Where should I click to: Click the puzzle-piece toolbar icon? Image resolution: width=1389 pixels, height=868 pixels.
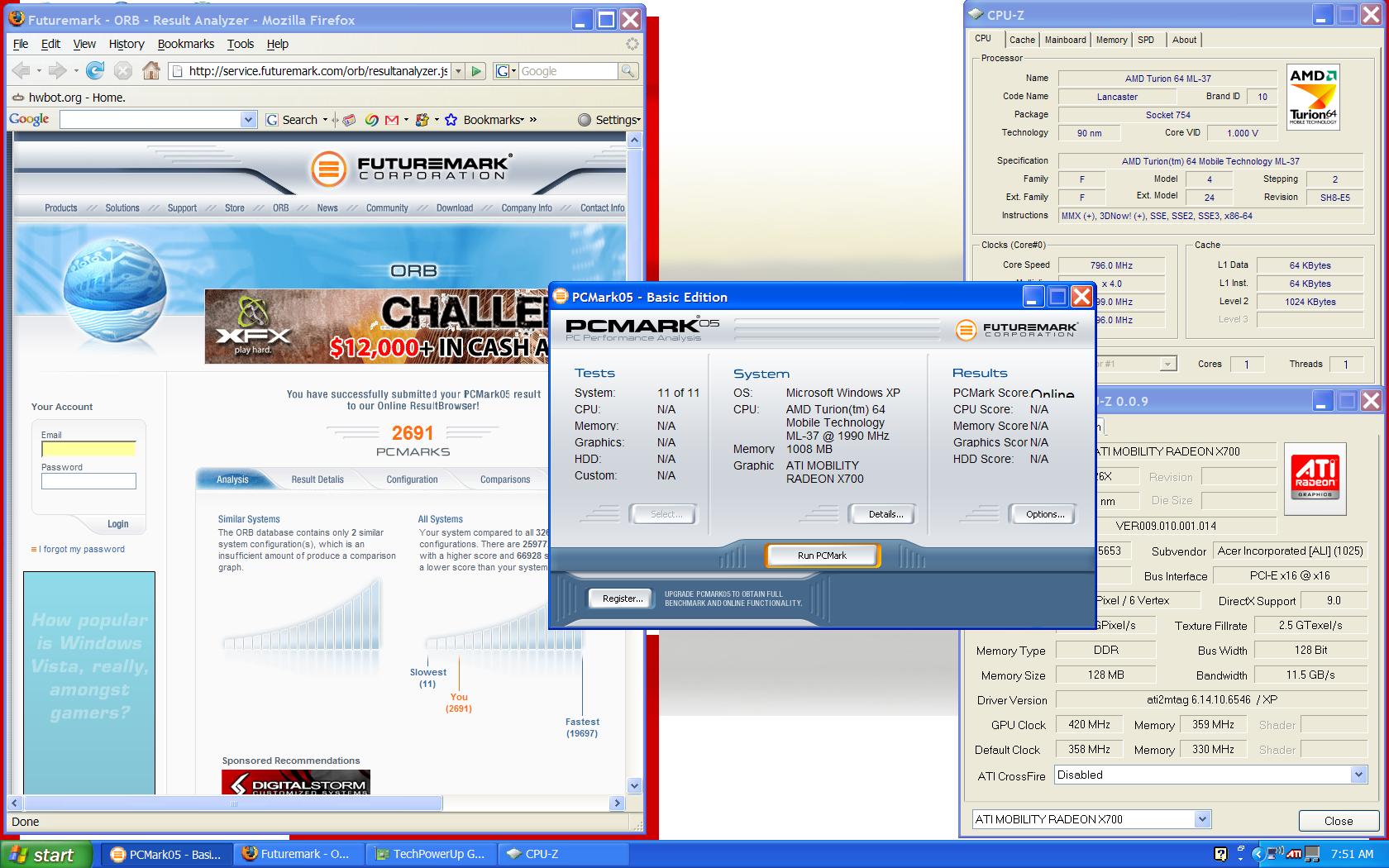[x=422, y=120]
